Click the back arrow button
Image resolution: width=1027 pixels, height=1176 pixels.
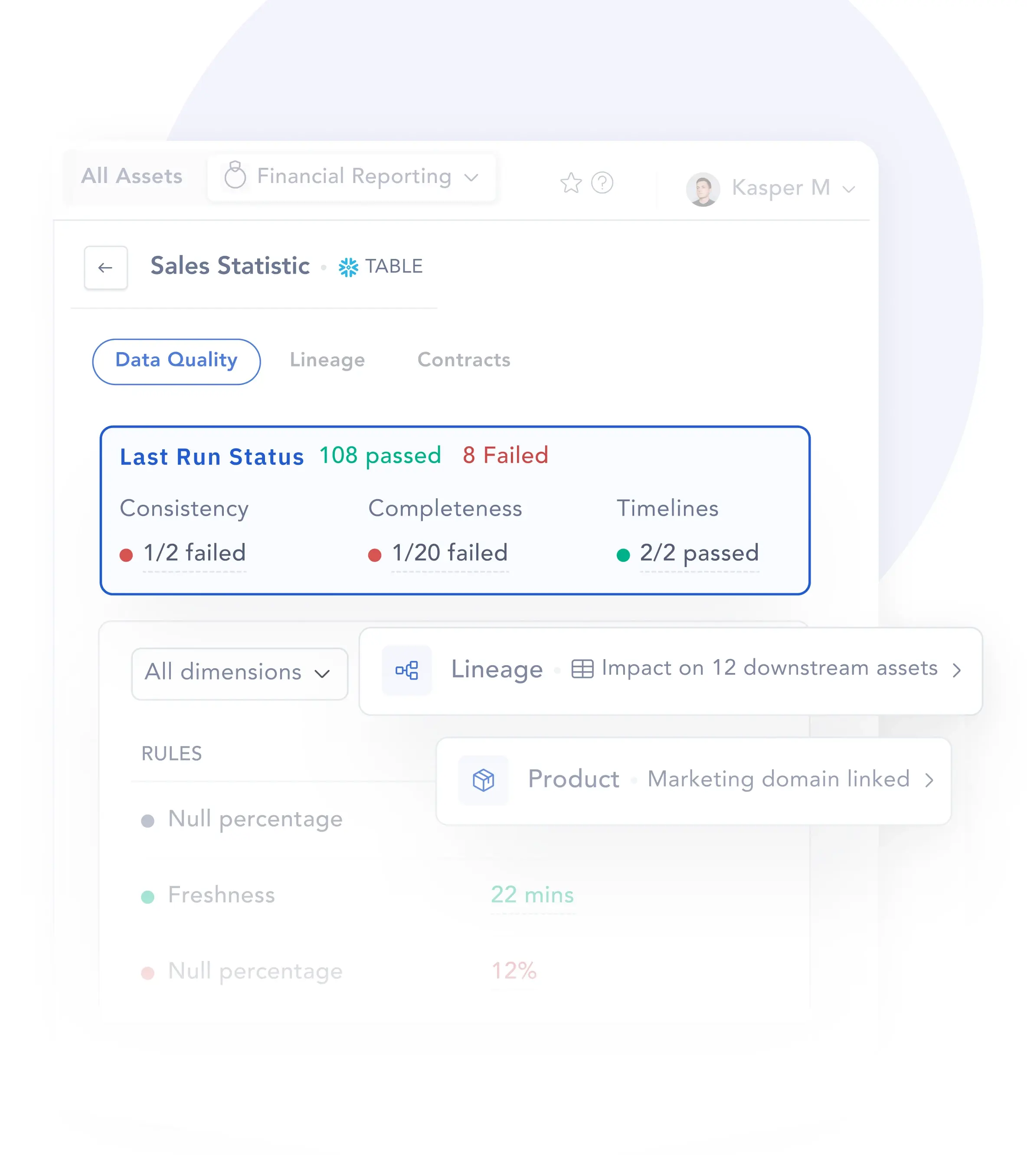coord(105,268)
